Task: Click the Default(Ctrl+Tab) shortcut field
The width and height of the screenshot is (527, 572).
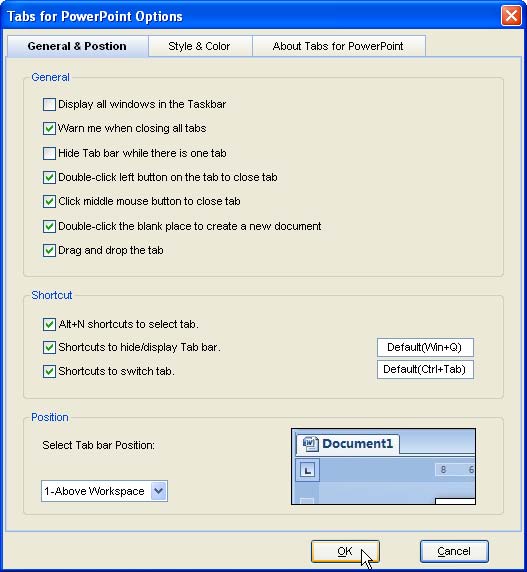Action: point(425,370)
